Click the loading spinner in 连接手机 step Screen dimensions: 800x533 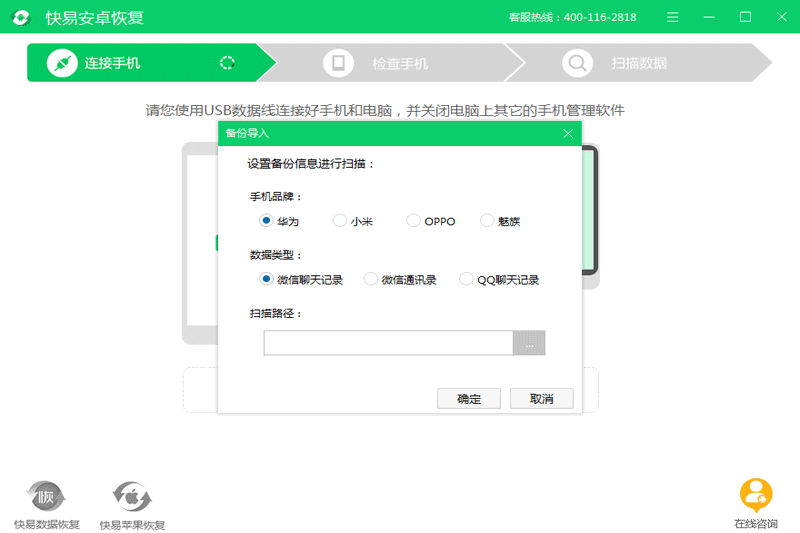pyautogui.click(x=227, y=63)
